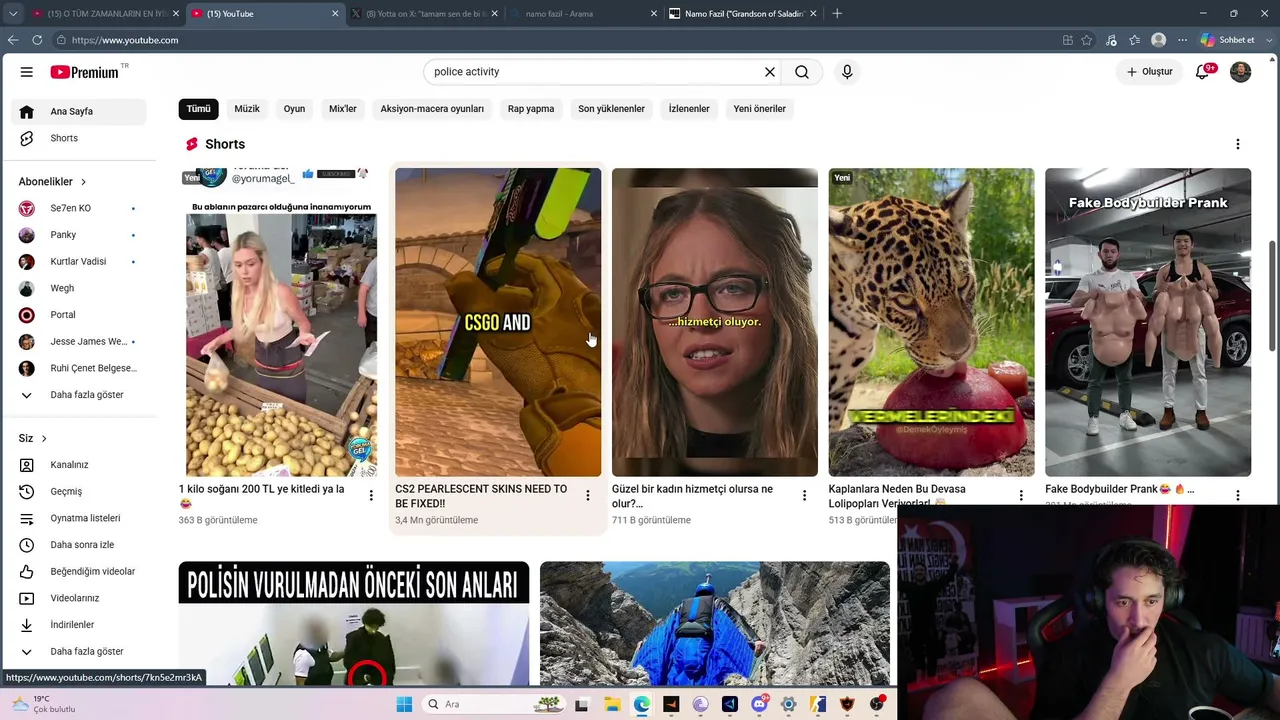The image size is (1280, 720).
Task: Open options for the Fake Bodybuilder Prank short
Action: (1238, 495)
